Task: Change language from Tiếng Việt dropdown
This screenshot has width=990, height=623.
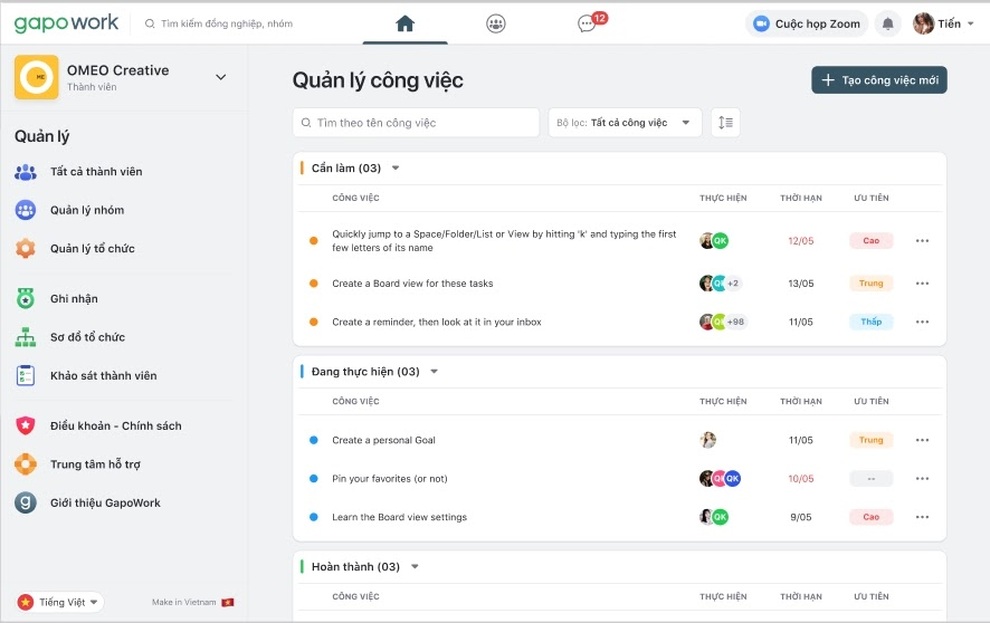Action: [x=60, y=602]
